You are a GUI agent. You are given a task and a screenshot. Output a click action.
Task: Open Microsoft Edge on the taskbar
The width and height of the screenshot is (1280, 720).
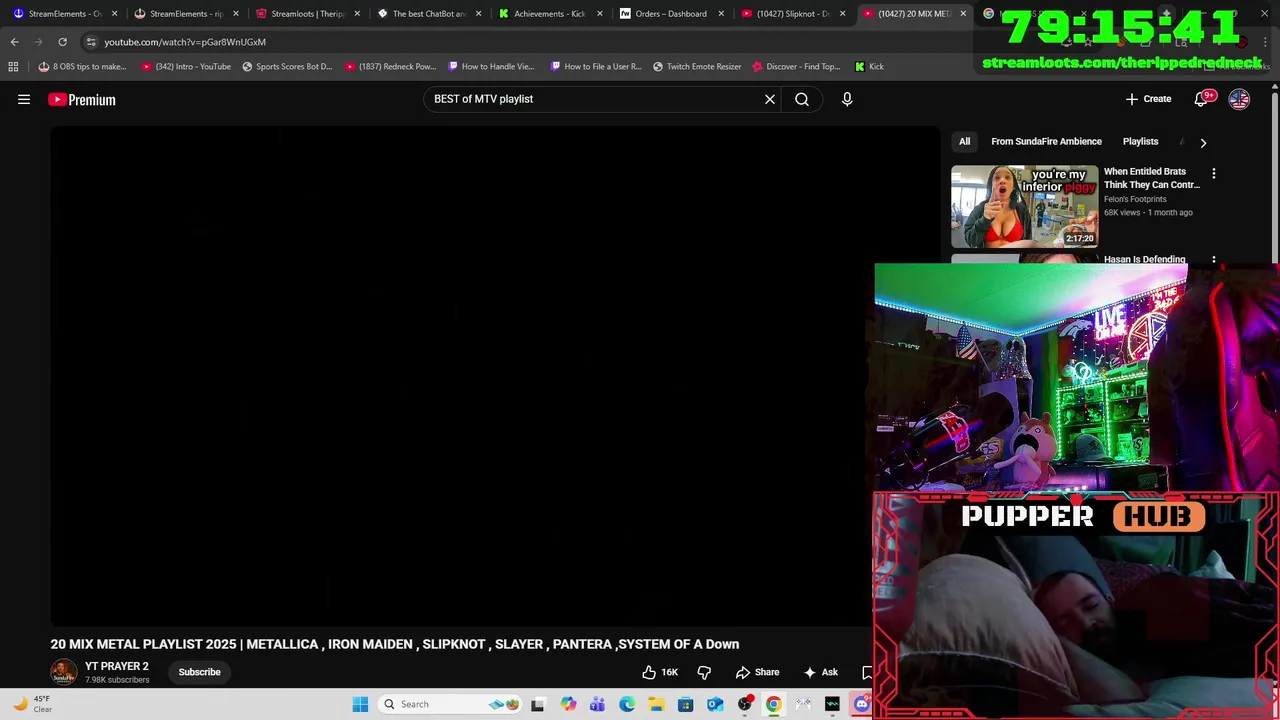[626, 704]
